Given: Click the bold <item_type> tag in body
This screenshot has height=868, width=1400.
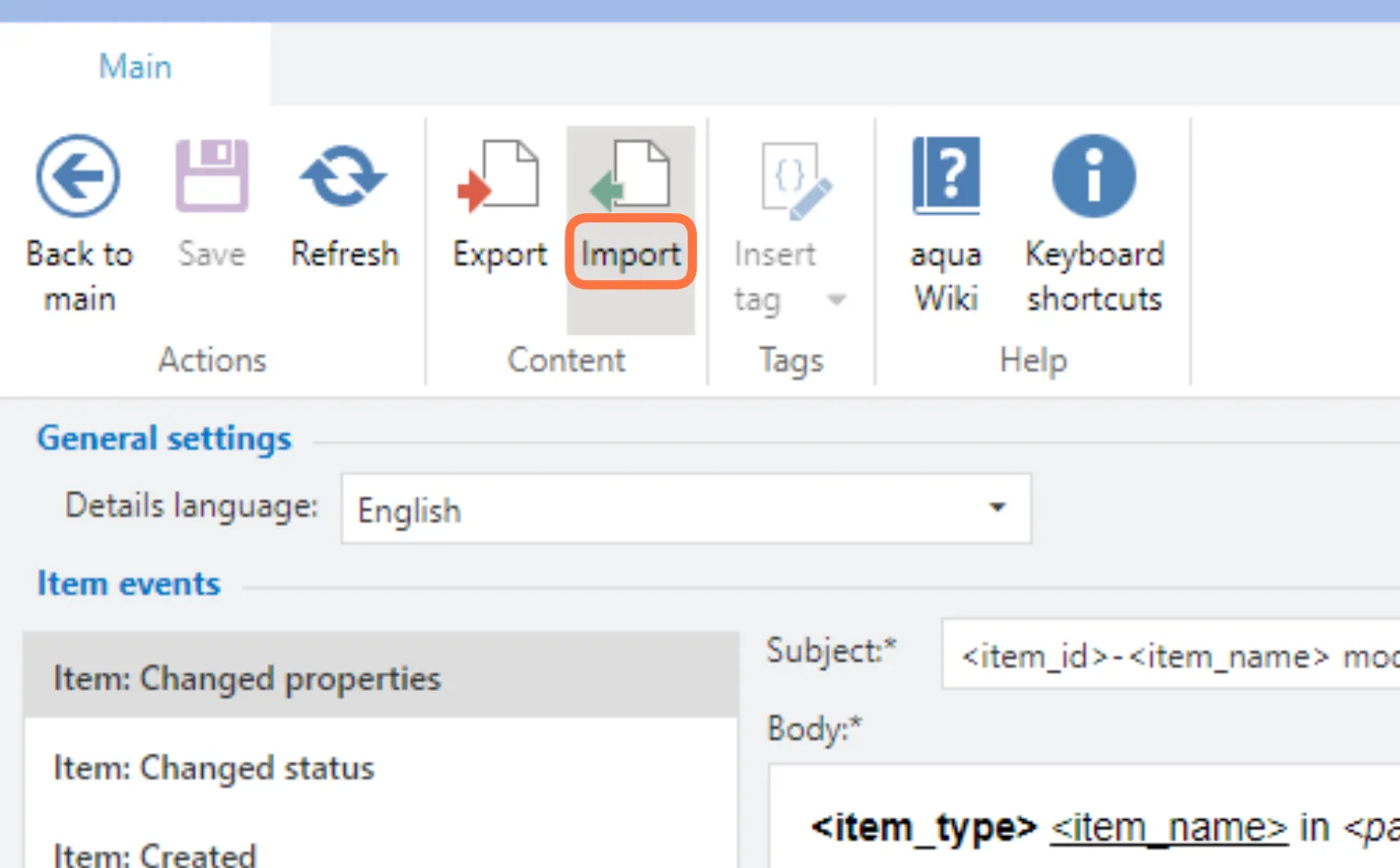Looking at the screenshot, I should [923, 828].
